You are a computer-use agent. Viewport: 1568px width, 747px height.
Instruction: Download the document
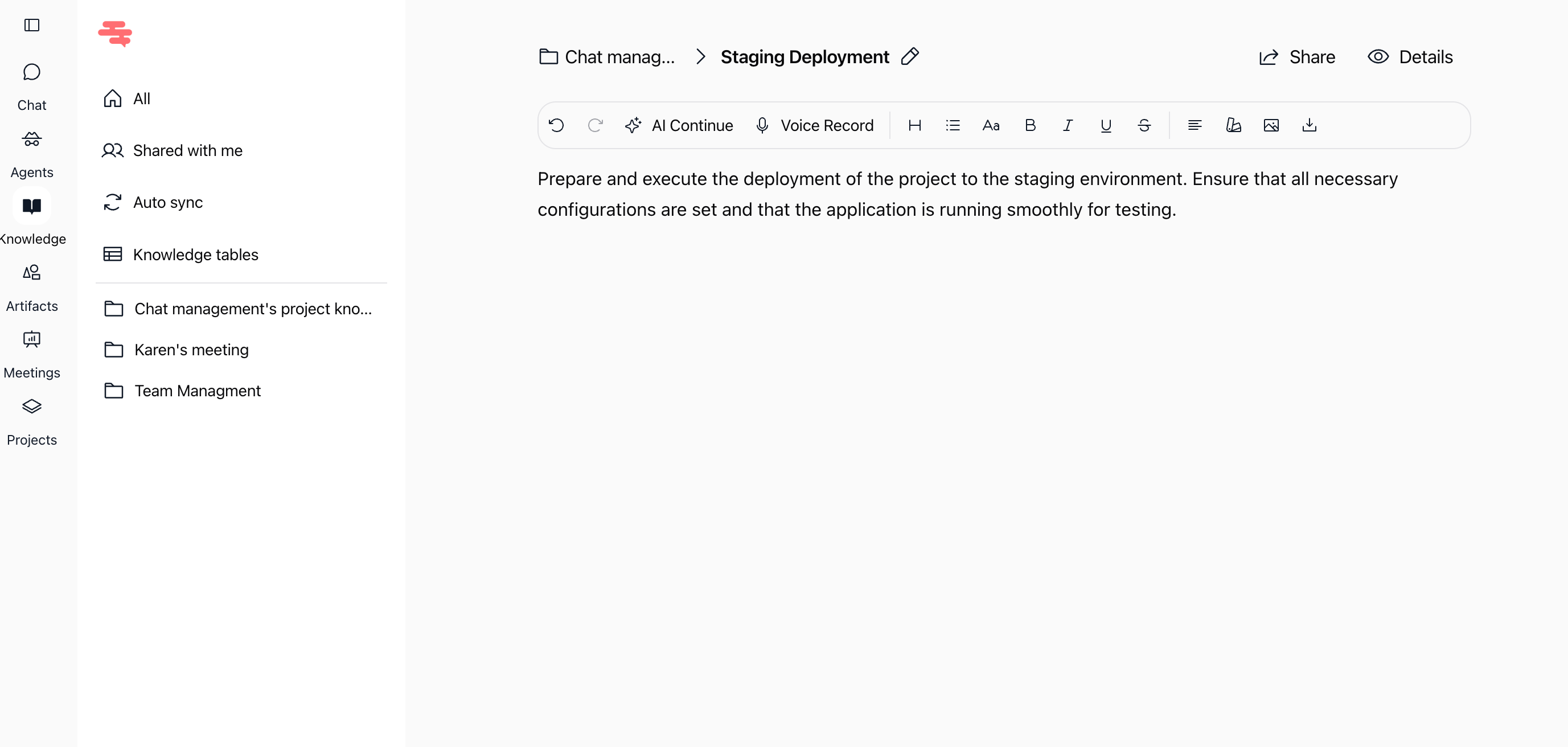pos(1310,125)
